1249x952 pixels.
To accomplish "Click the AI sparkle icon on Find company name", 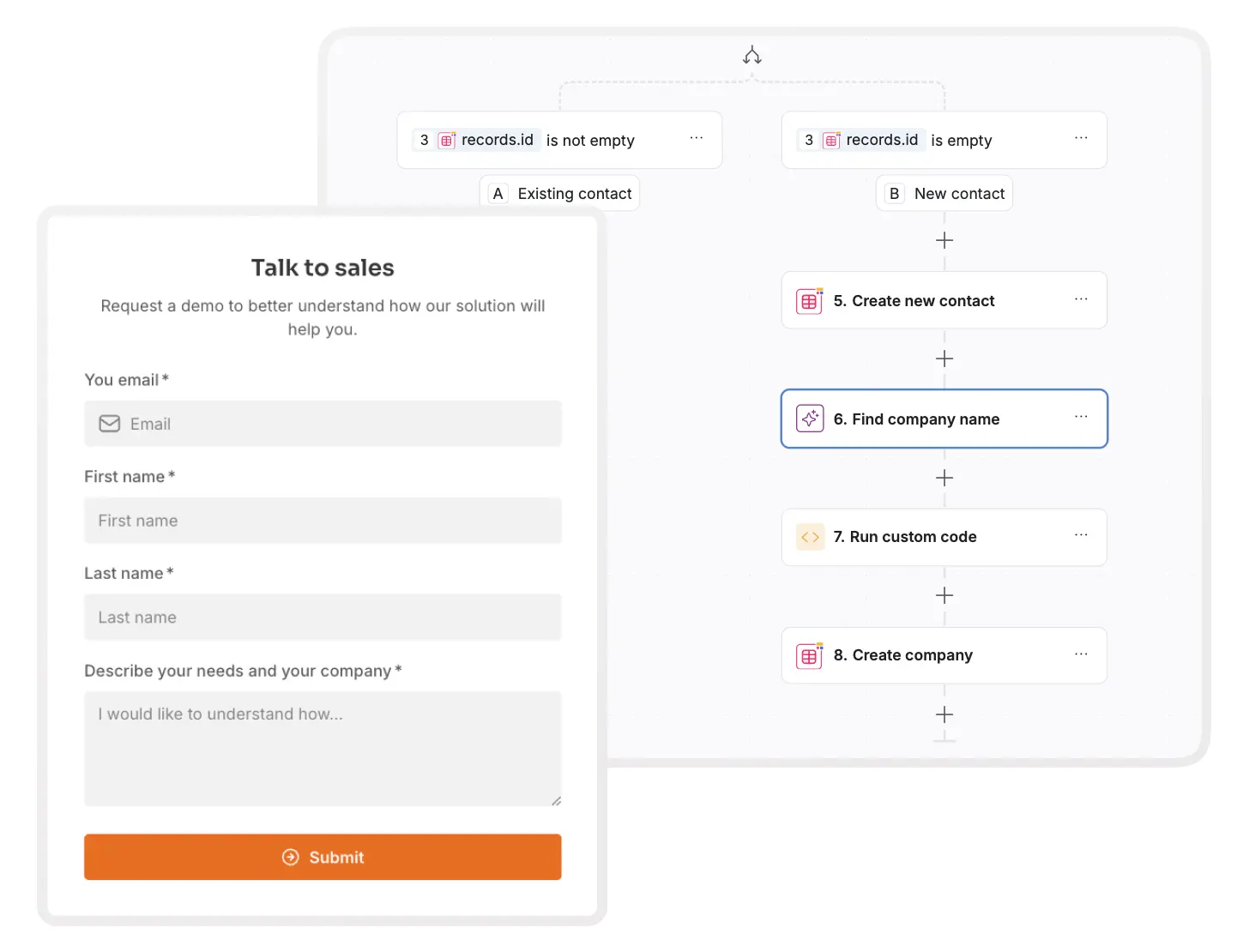I will [x=809, y=419].
